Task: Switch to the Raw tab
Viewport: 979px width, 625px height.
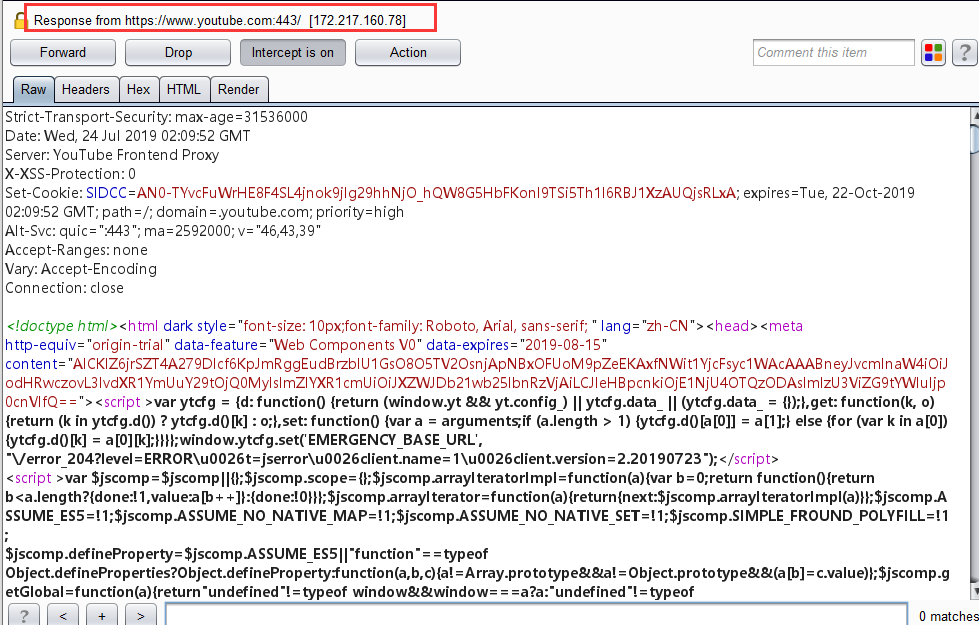Action: click(x=34, y=89)
